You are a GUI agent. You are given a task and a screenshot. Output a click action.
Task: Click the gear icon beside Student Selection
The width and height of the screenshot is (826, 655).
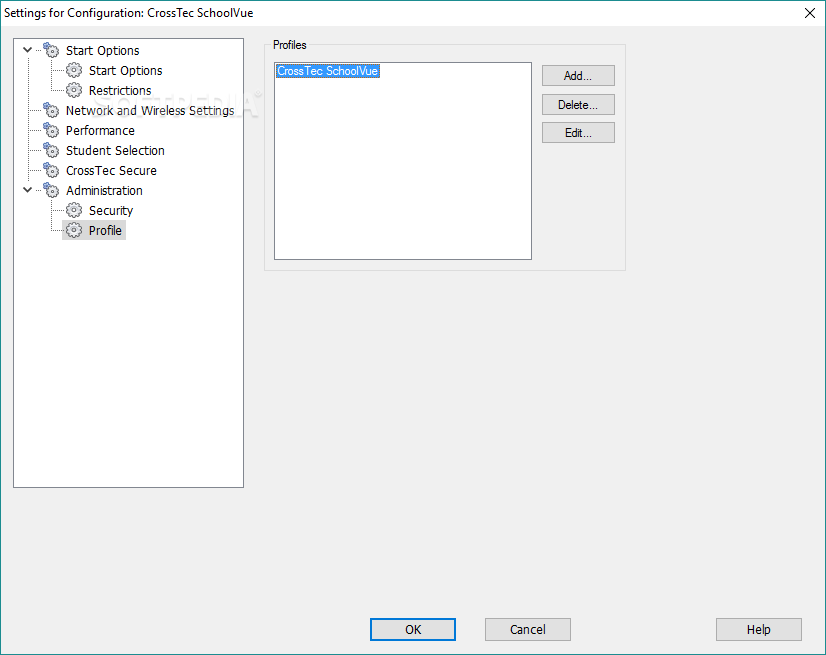pos(51,150)
